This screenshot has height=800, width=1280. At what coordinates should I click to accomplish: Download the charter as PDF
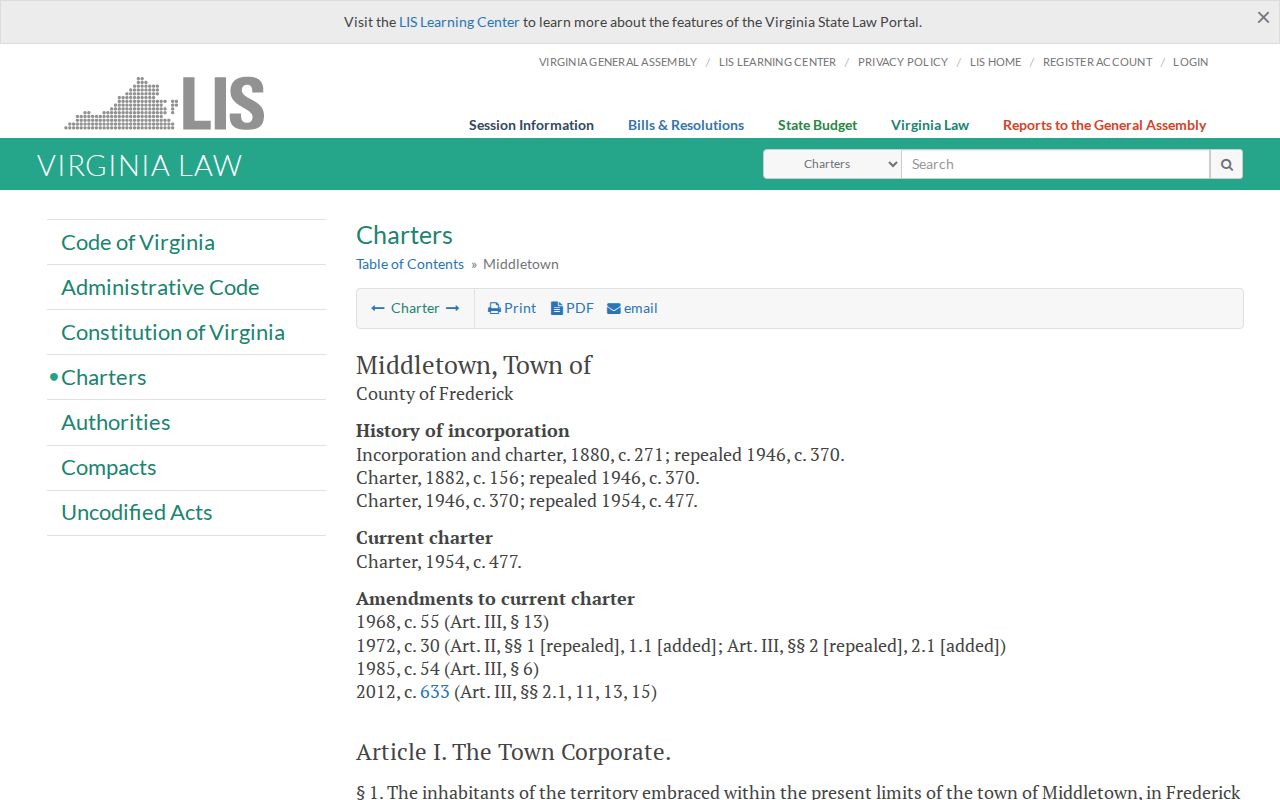click(x=572, y=308)
